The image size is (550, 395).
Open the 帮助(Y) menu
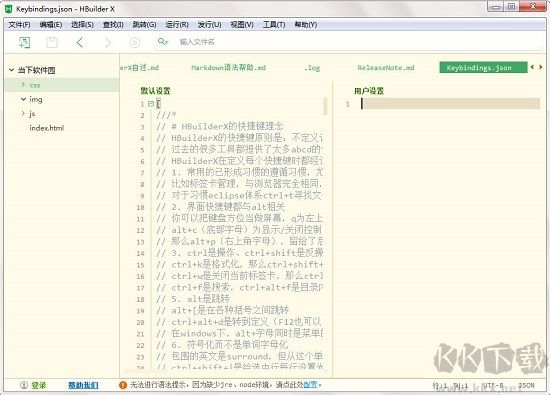coord(306,25)
